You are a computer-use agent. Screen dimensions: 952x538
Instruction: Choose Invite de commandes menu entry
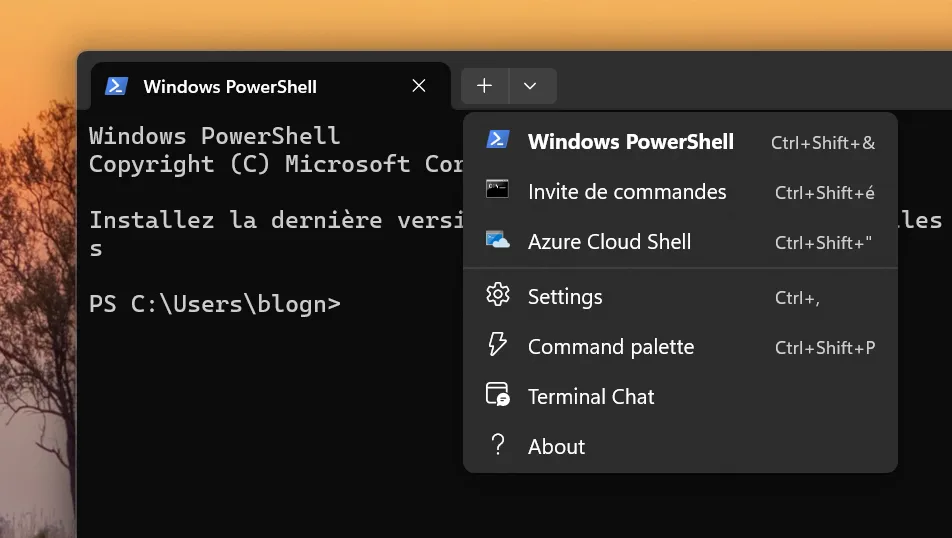click(627, 192)
